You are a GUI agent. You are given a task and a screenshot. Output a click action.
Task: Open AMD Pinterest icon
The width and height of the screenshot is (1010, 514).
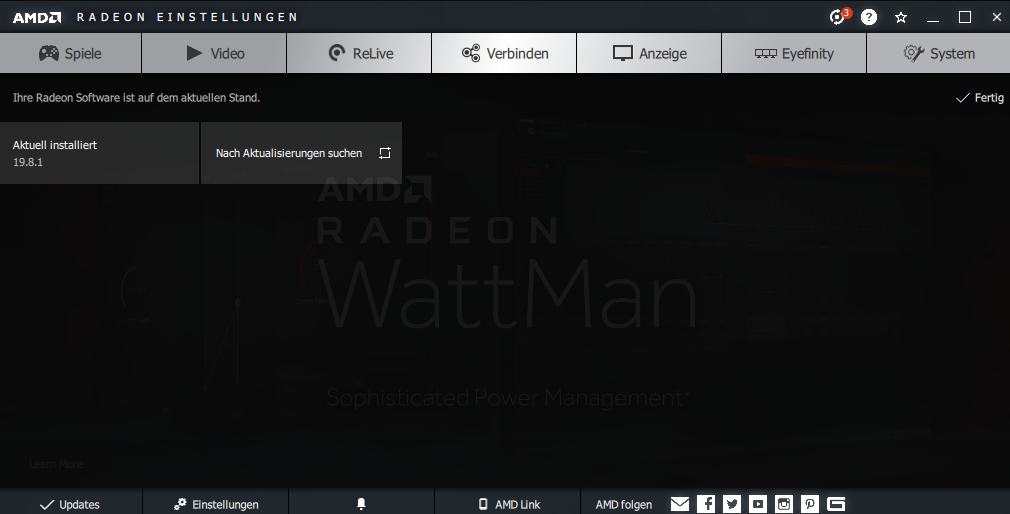click(810, 504)
